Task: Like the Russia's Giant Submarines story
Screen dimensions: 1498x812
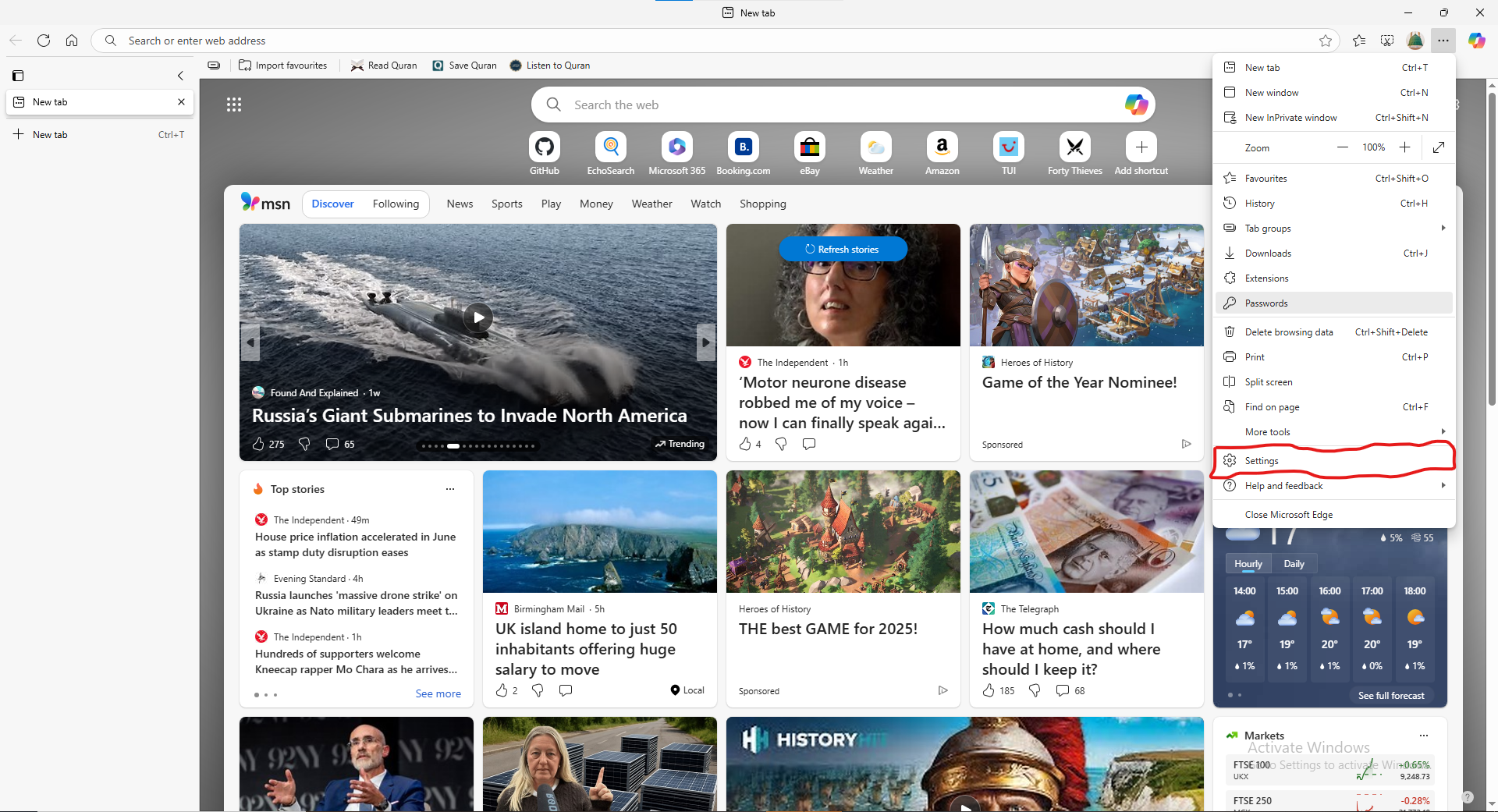Action: (259, 444)
